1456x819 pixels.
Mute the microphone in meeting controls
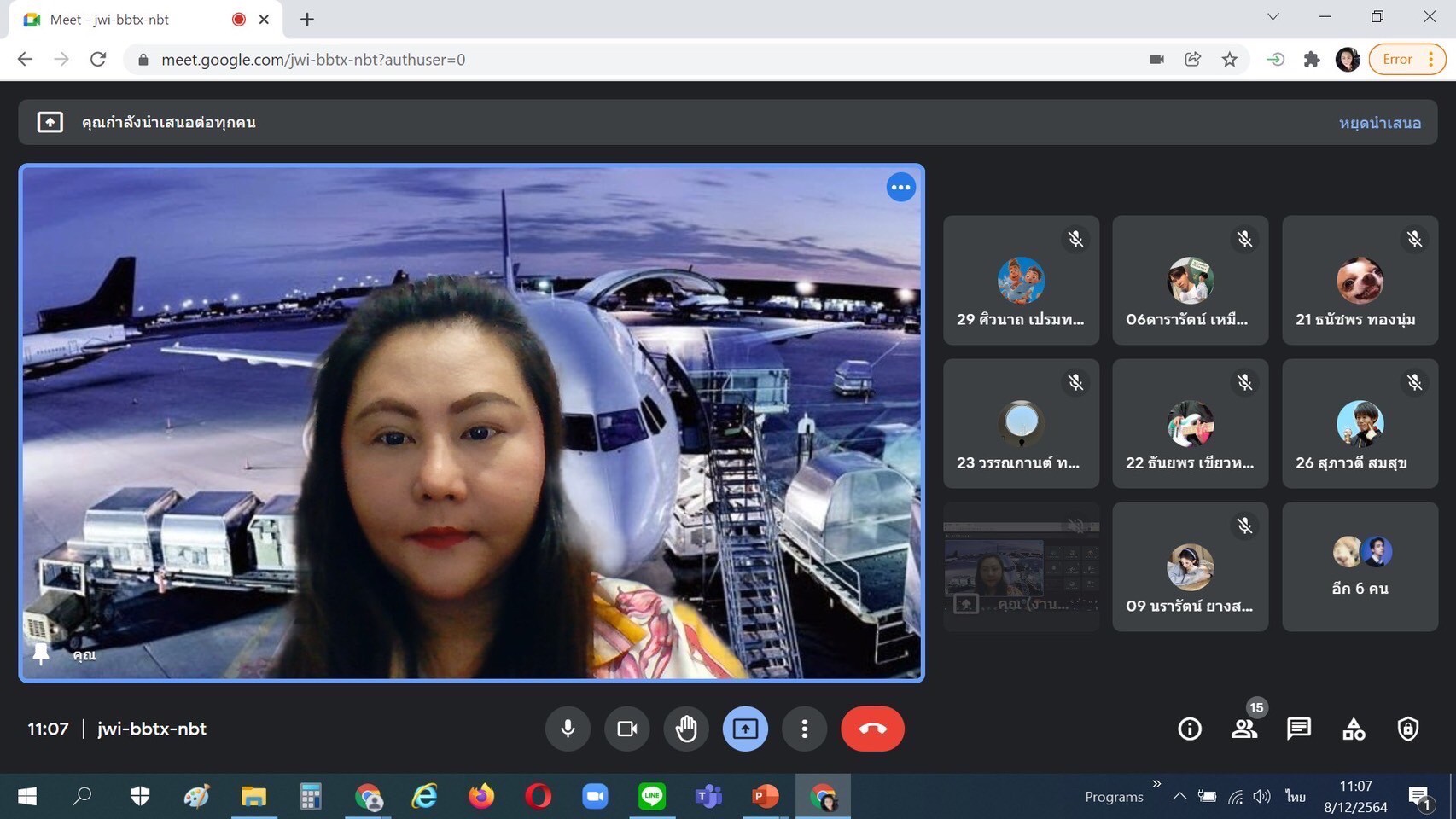point(568,729)
